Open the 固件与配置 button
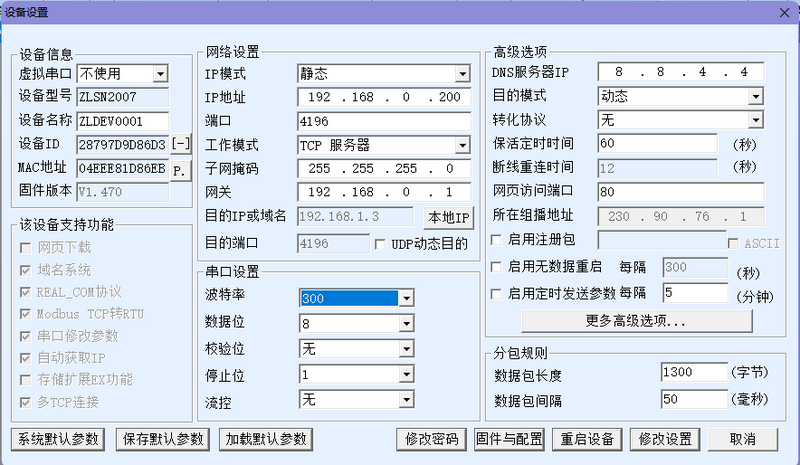The width and height of the screenshot is (800, 465). pyautogui.click(x=509, y=439)
